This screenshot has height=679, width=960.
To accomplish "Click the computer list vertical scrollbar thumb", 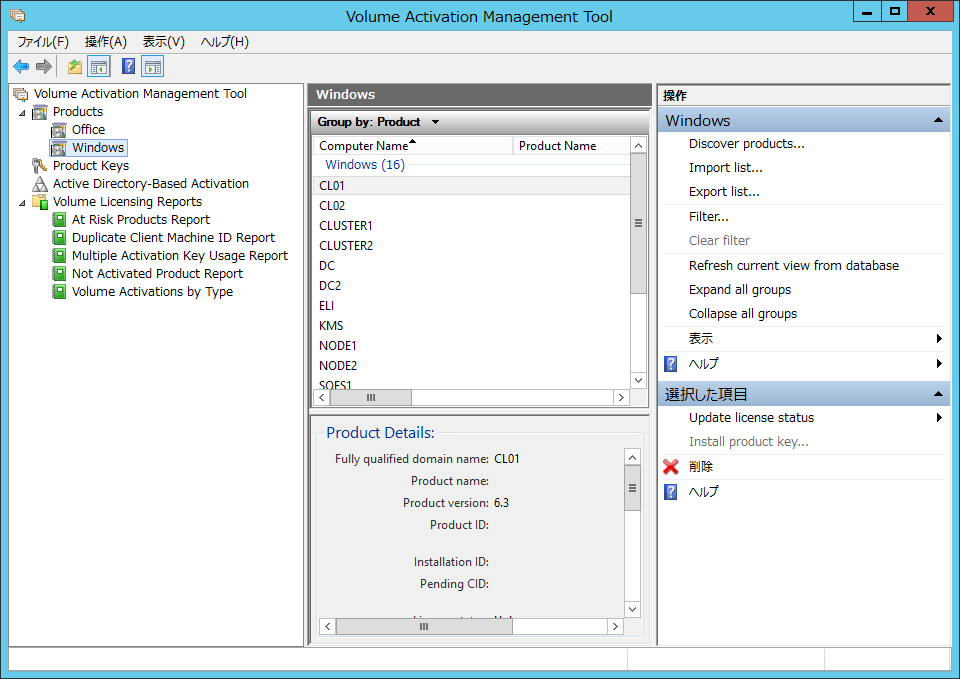I will (x=638, y=223).
